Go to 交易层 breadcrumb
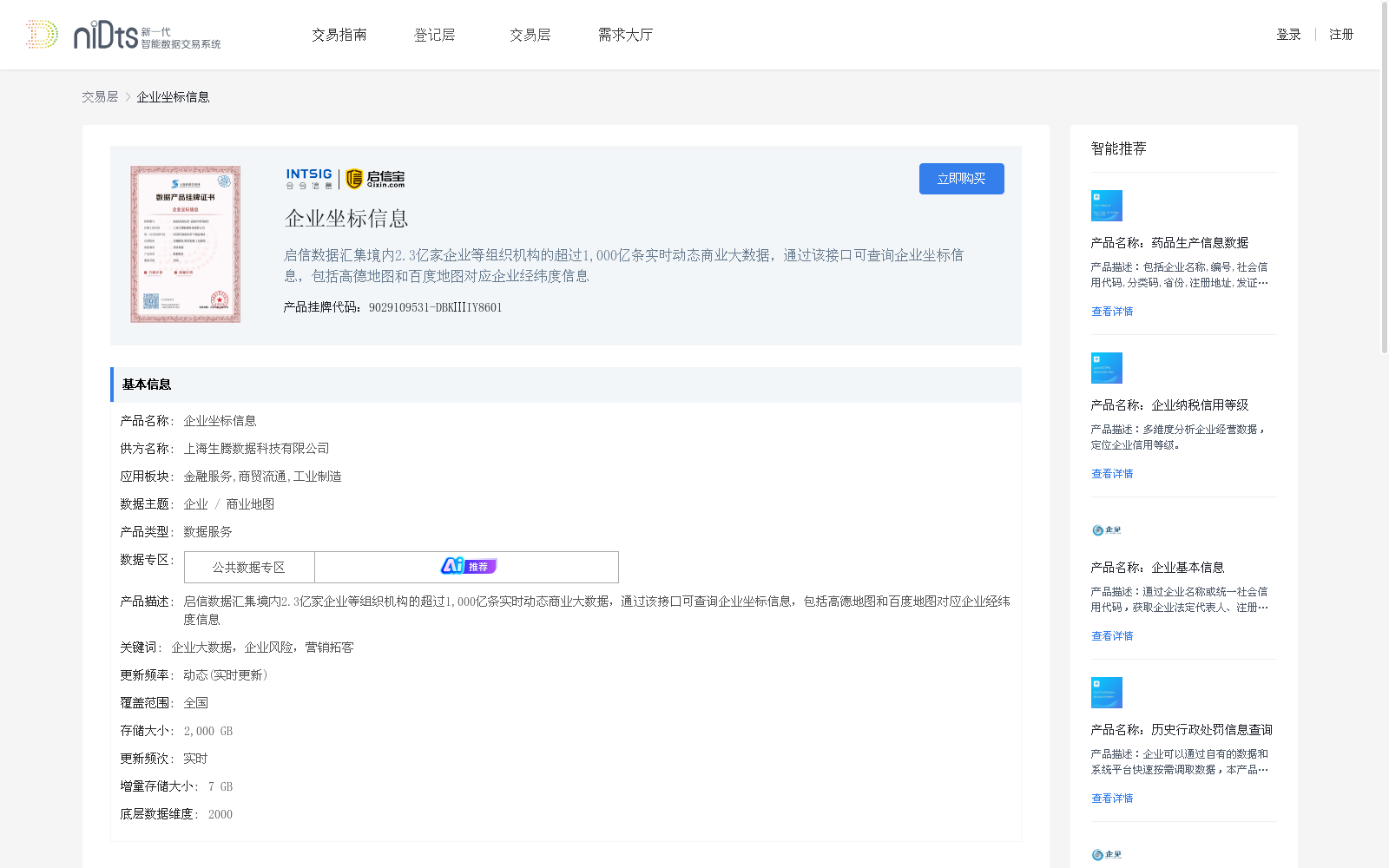 [100, 97]
